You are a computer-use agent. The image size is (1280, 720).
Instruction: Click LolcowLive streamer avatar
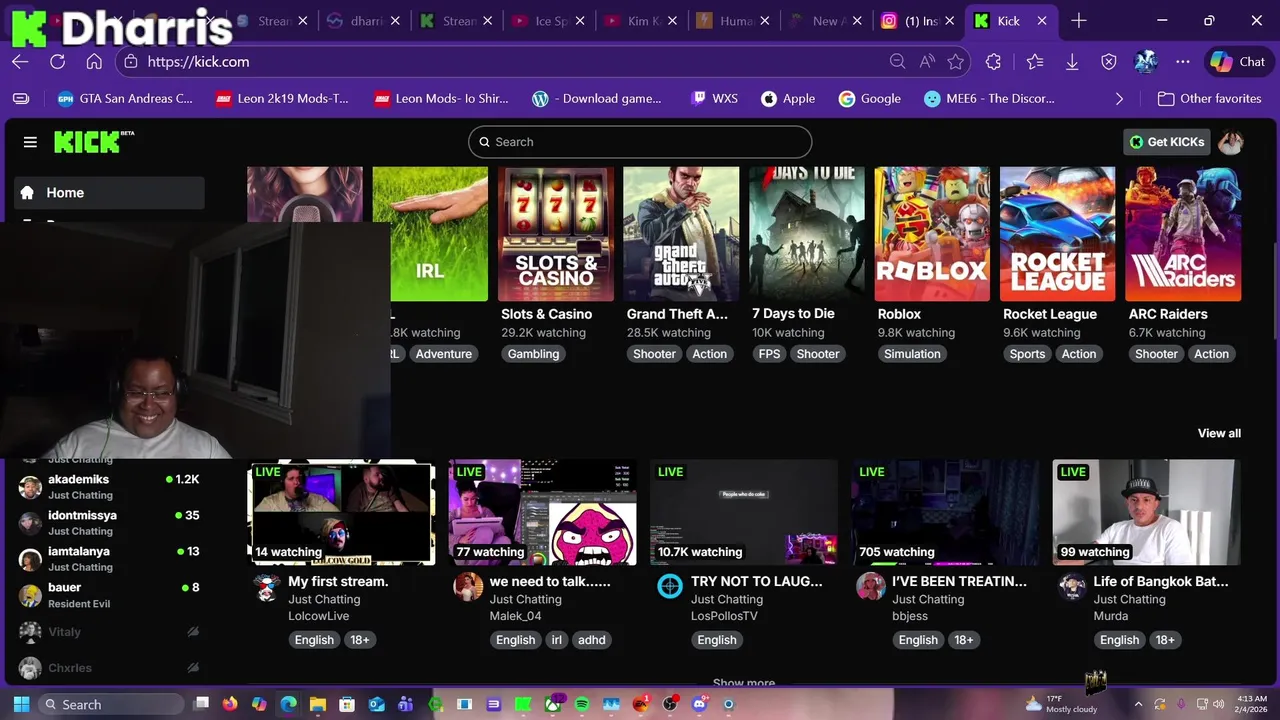click(x=266, y=587)
